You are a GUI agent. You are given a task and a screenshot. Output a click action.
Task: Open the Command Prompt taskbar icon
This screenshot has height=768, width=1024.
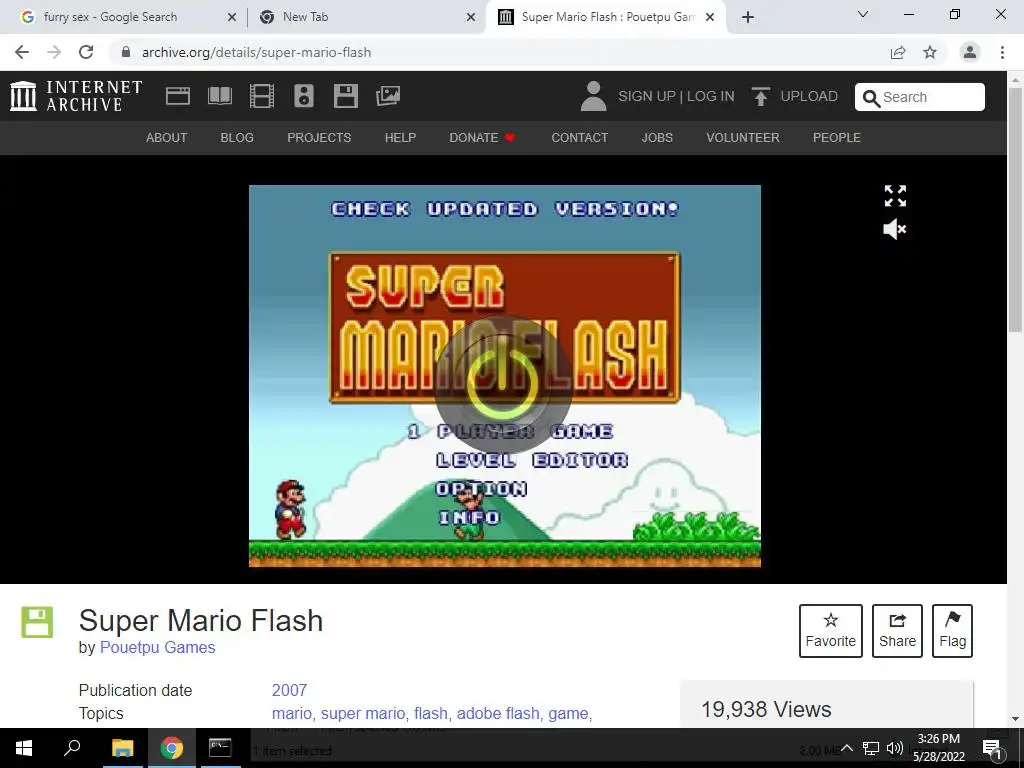click(x=220, y=748)
